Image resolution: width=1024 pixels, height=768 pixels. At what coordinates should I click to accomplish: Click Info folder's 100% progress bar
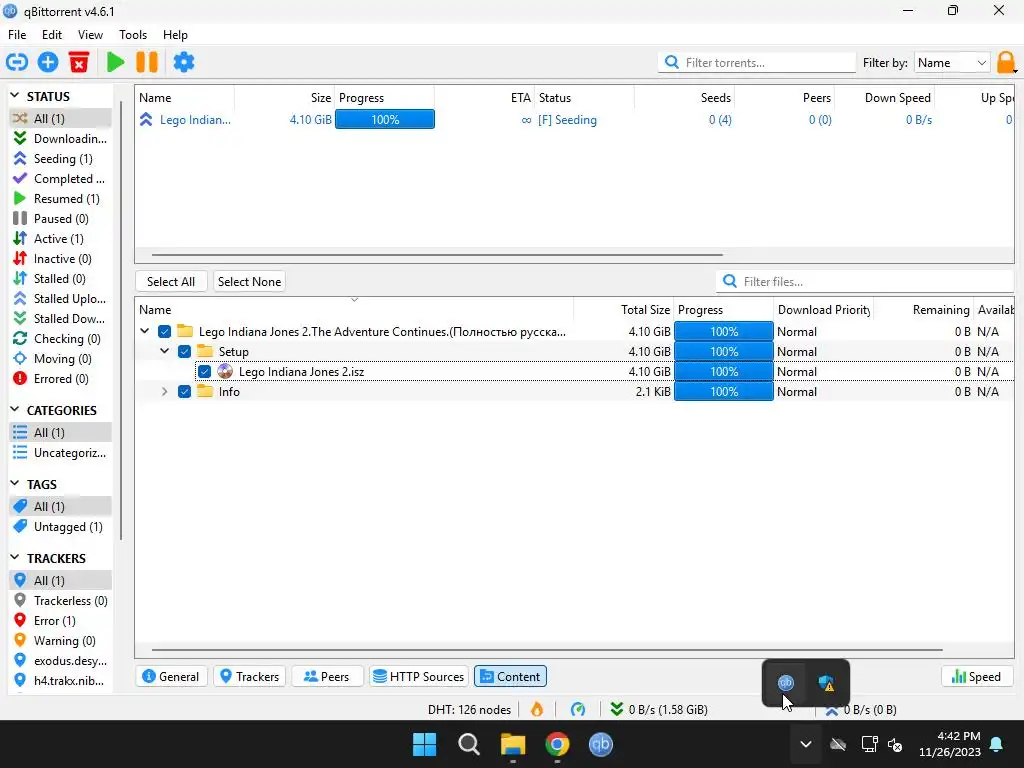724,392
